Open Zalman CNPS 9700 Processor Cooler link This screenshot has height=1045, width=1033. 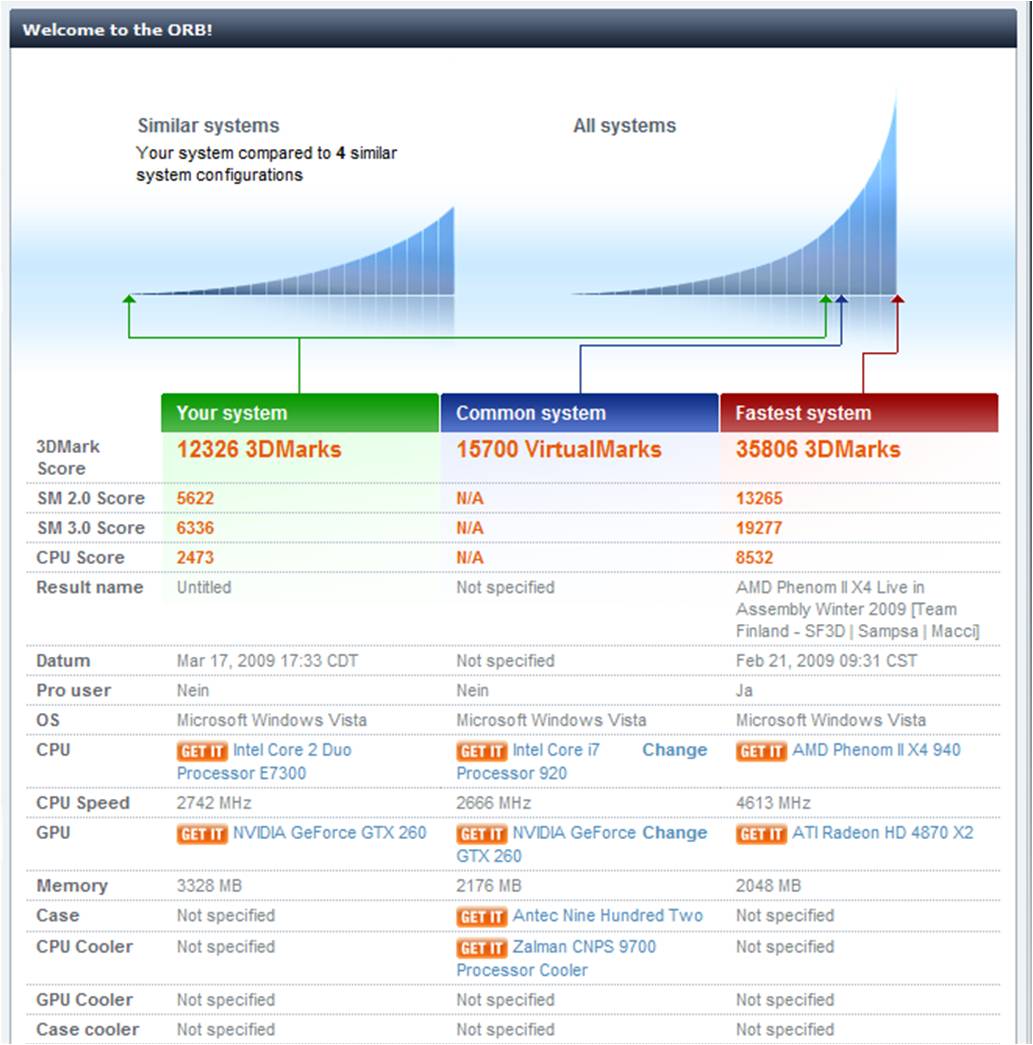pyautogui.click(x=556, y=958)
